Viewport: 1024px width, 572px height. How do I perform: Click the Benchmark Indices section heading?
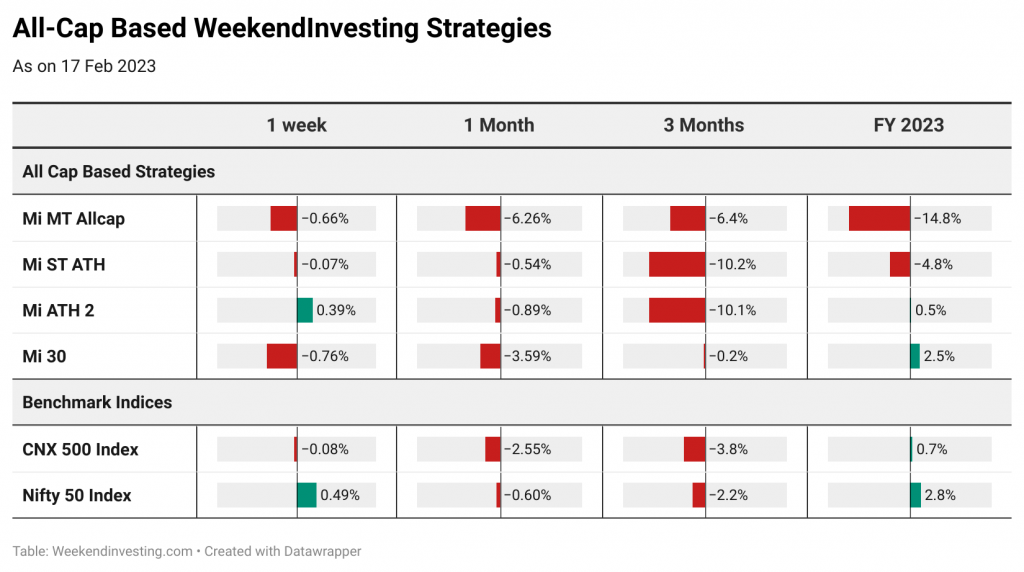tap(97, 402)
